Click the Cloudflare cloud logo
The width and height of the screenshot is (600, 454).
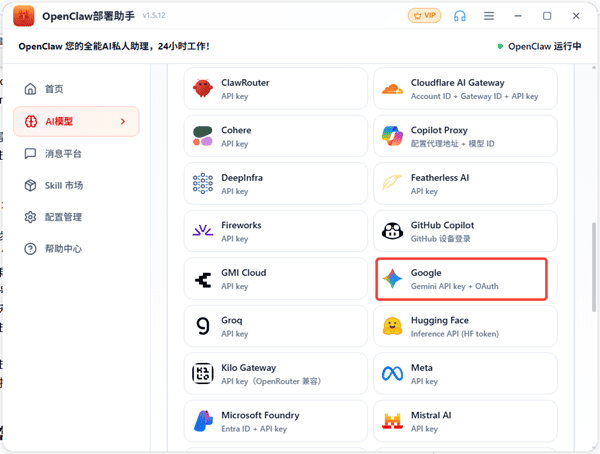tap(392, 89)
